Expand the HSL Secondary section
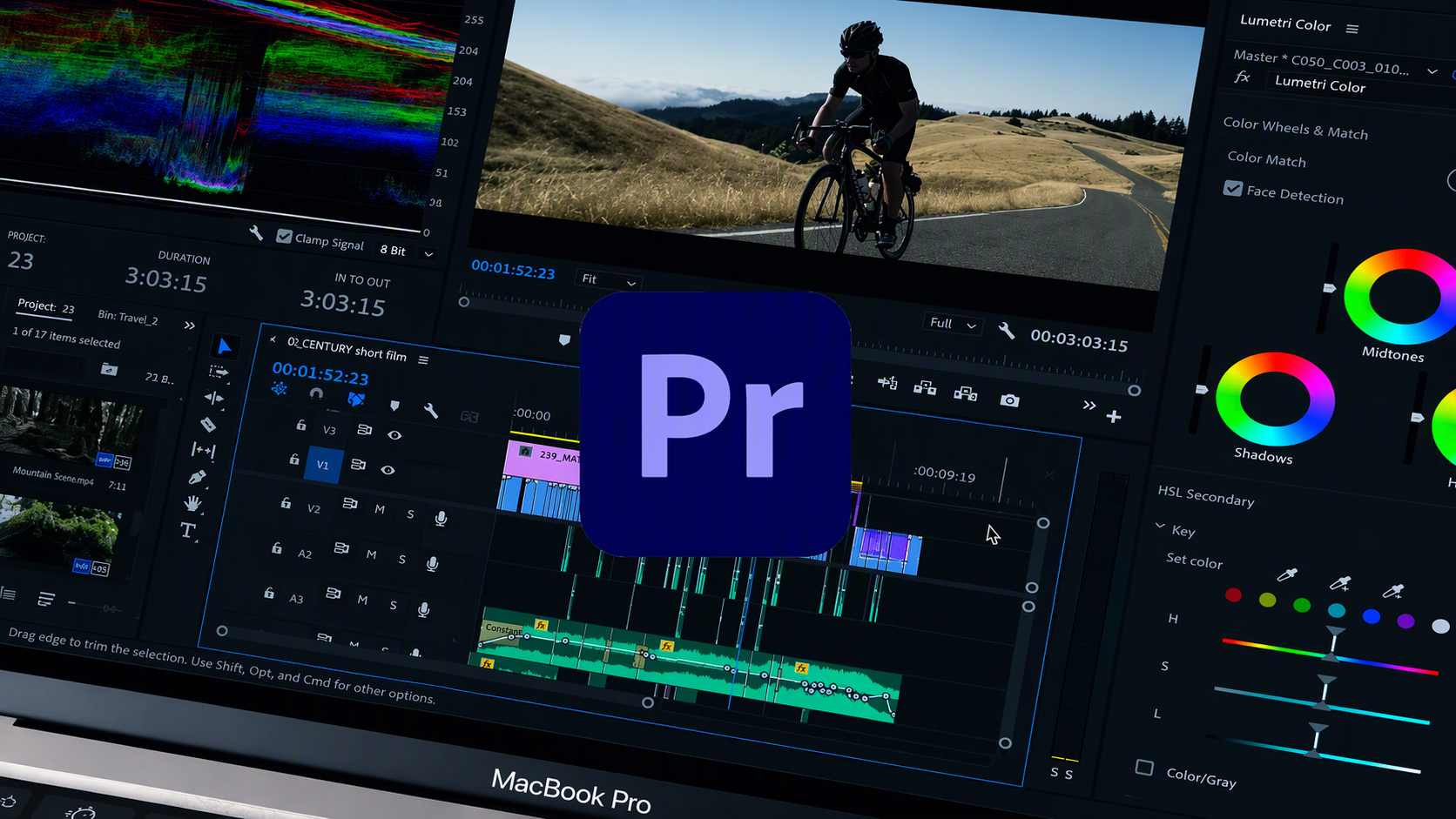The height and width of the screenshot is (819, 1456). click(1206, 496)
